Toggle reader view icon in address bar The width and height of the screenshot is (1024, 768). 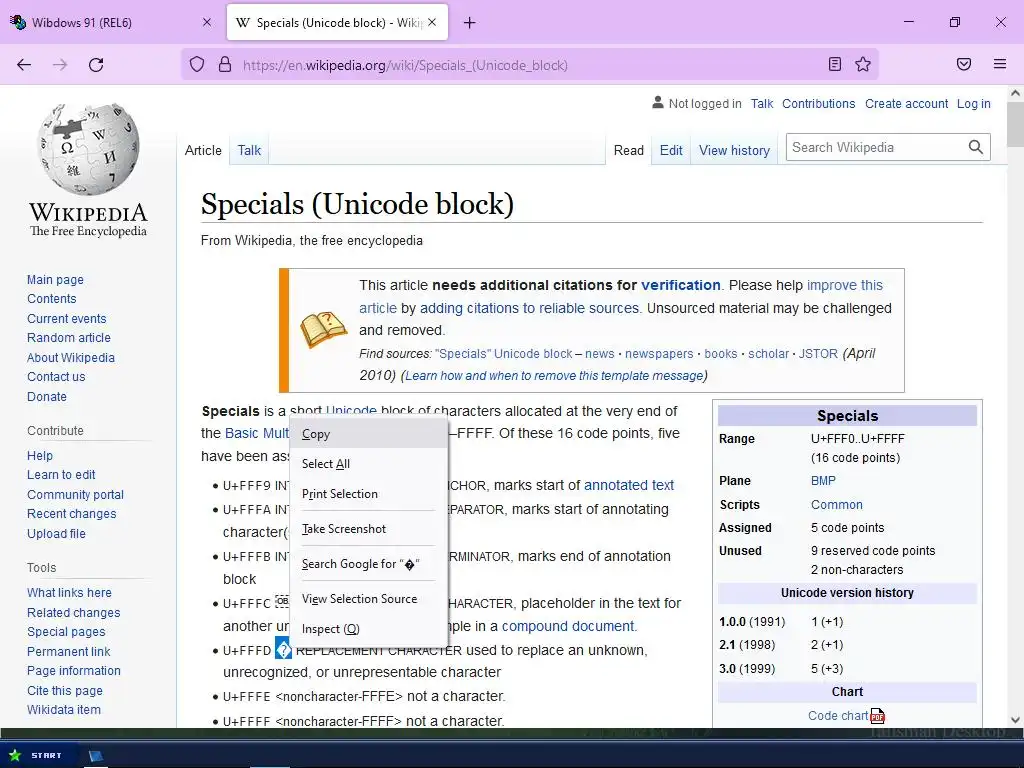pyautogui.click(x=835, y=64)
